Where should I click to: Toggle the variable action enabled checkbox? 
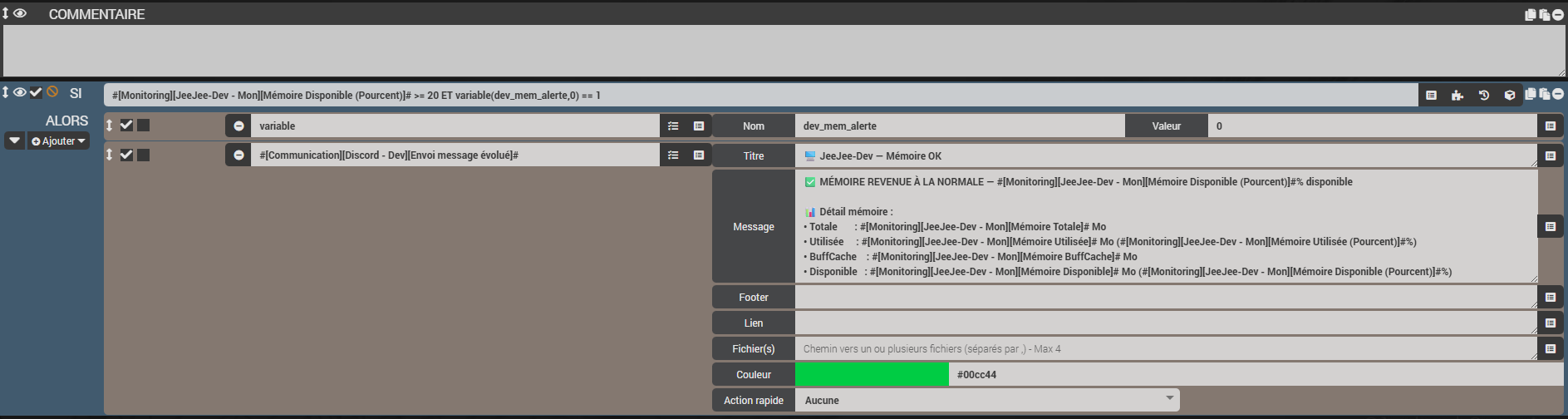[126, 126]
